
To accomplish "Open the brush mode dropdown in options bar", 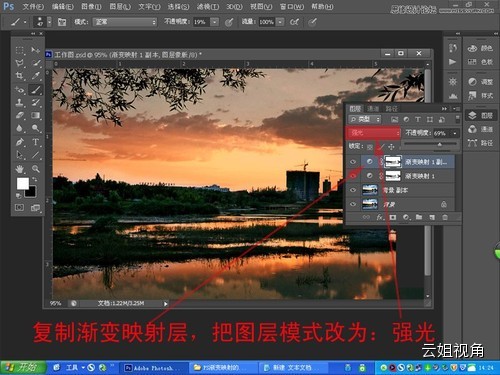I will pyautogui.click(x=125, y=22).
